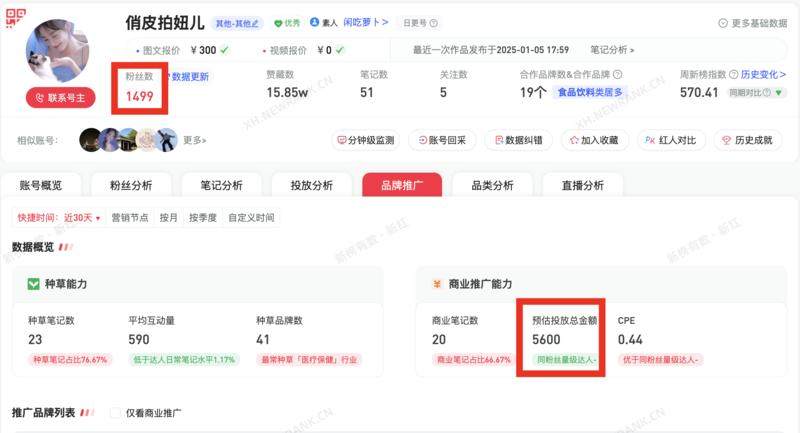
Task: Check the 仅看商业推广 checkbox
Action: point(115,413)
